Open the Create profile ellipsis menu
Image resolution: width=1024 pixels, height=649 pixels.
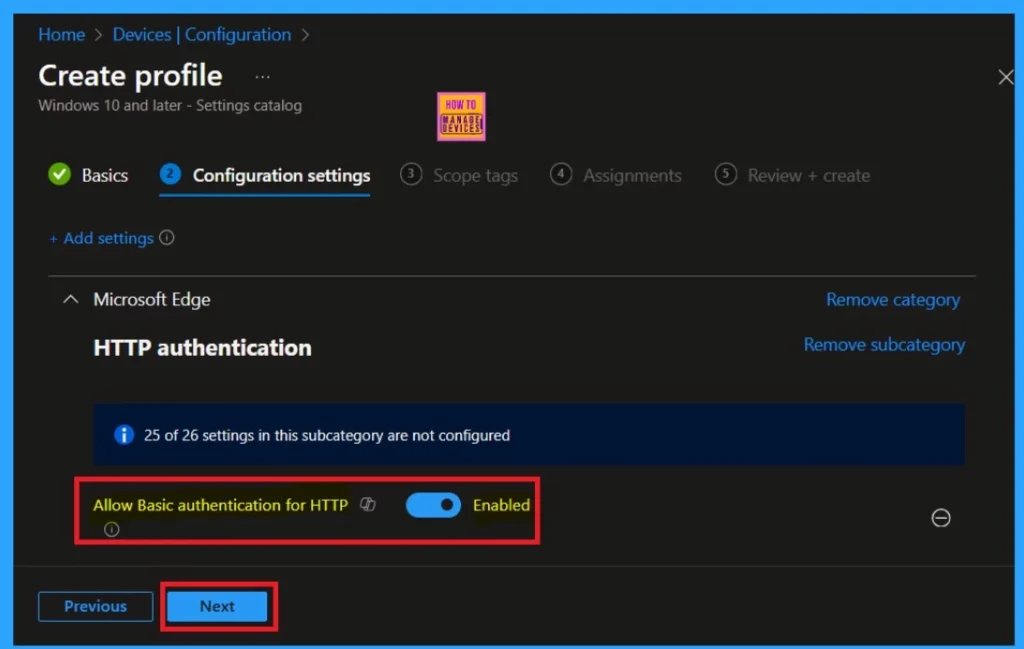[262, 77]
